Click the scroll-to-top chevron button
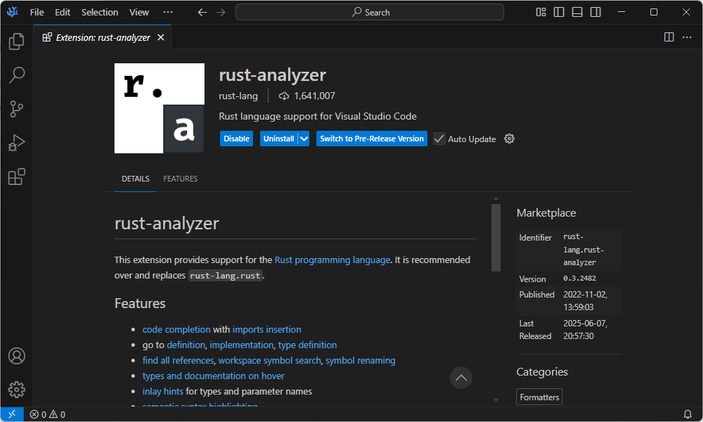This screenshot has height=422, width=703. pos(461,378)
